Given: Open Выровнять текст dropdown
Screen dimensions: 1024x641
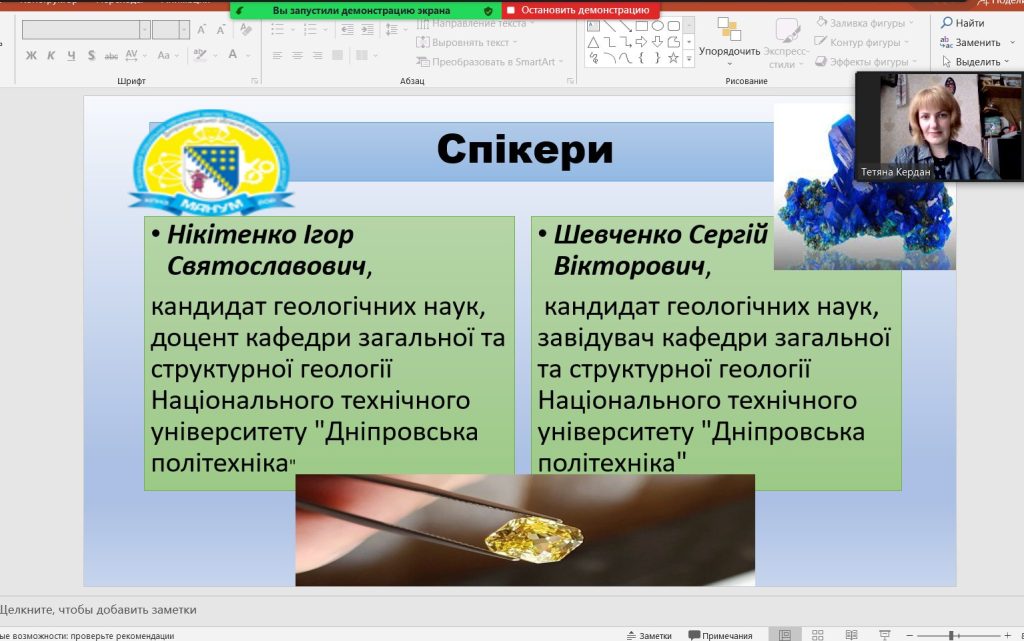Looking at the screenshot, I should (x=467, y=42).
